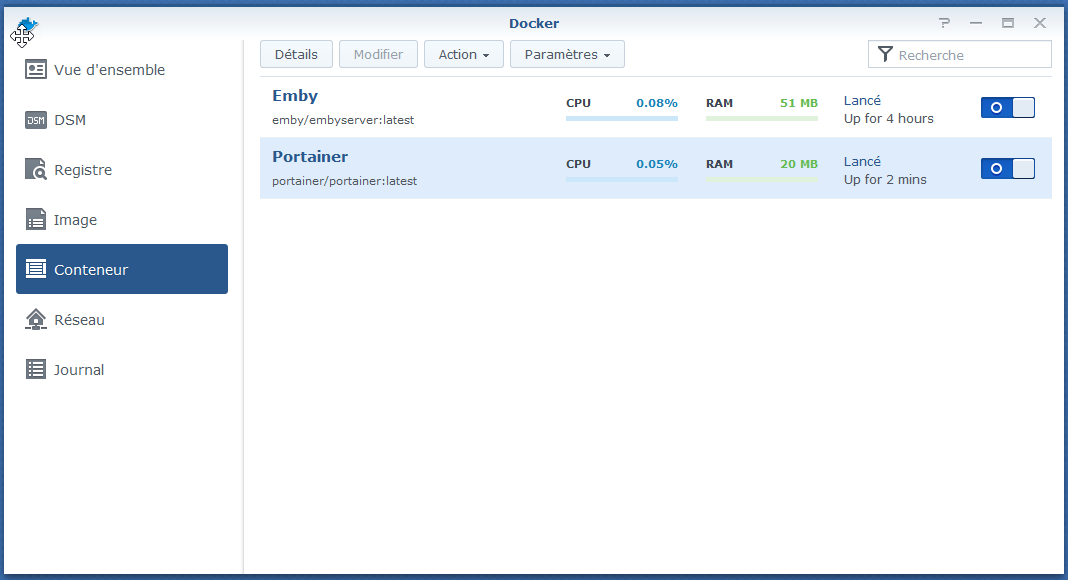
Task: Click the Portainer CPU usage bar
Action: pos(622,180)
